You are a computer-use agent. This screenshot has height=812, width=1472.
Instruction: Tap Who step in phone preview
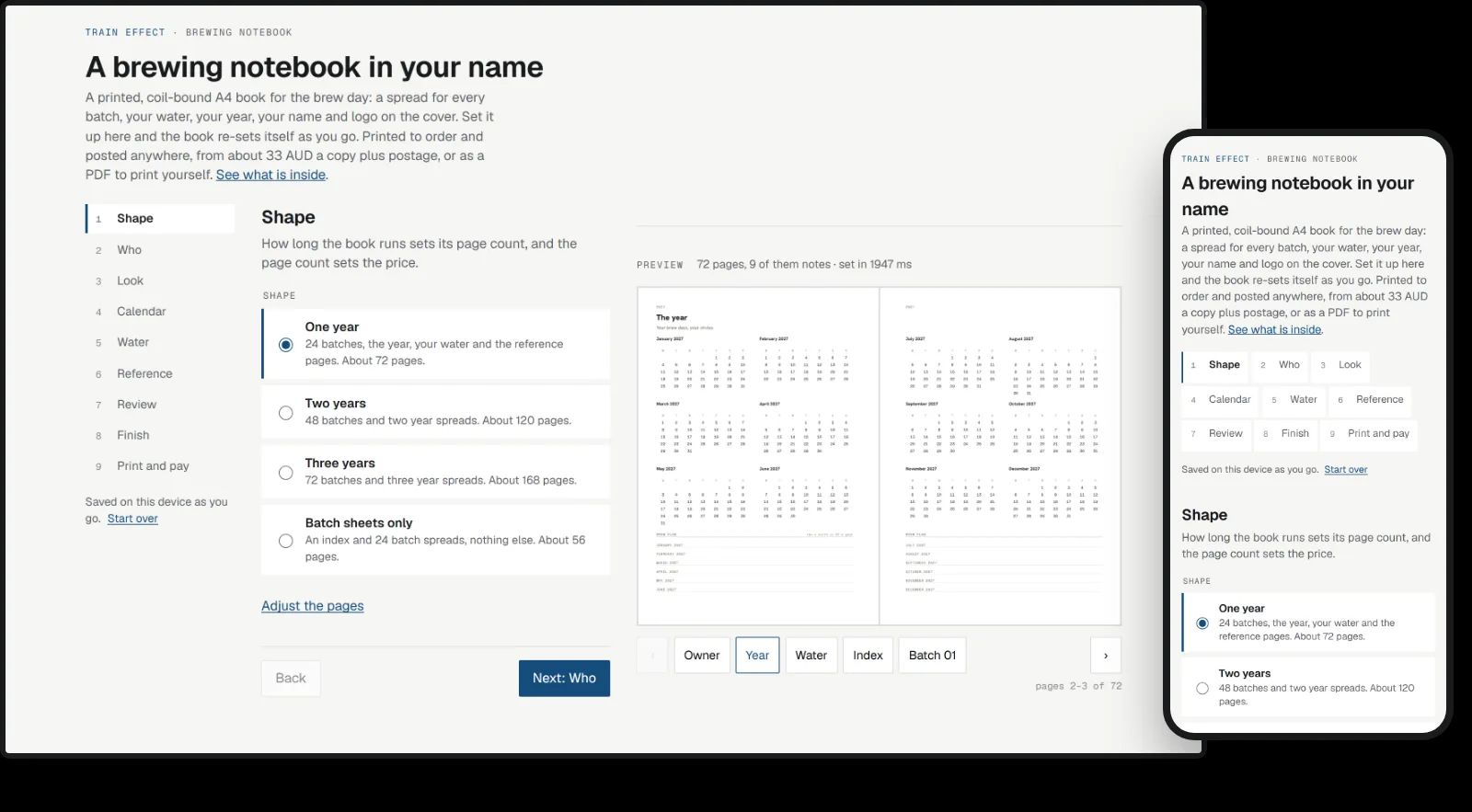click(1280, 365)
